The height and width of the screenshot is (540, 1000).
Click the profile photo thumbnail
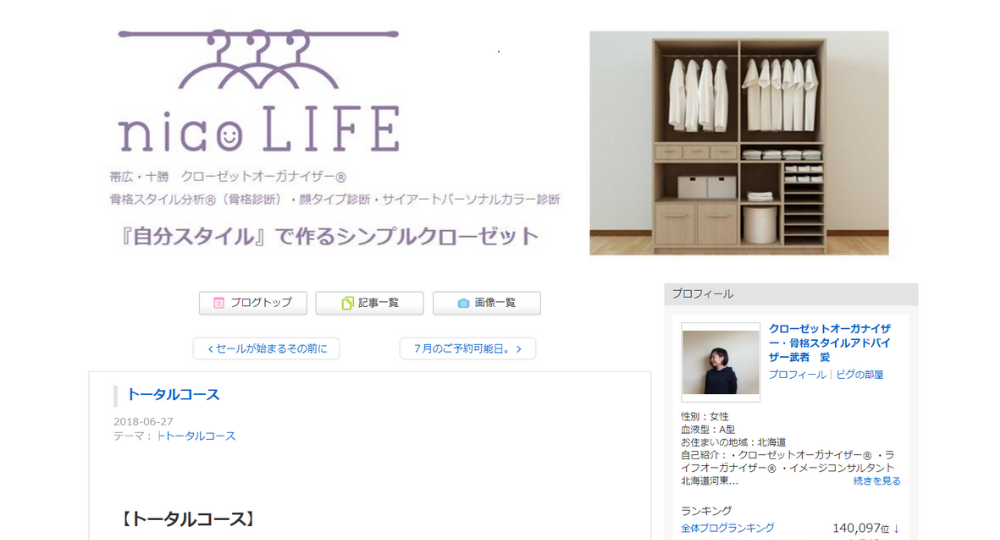click(721, 362)
